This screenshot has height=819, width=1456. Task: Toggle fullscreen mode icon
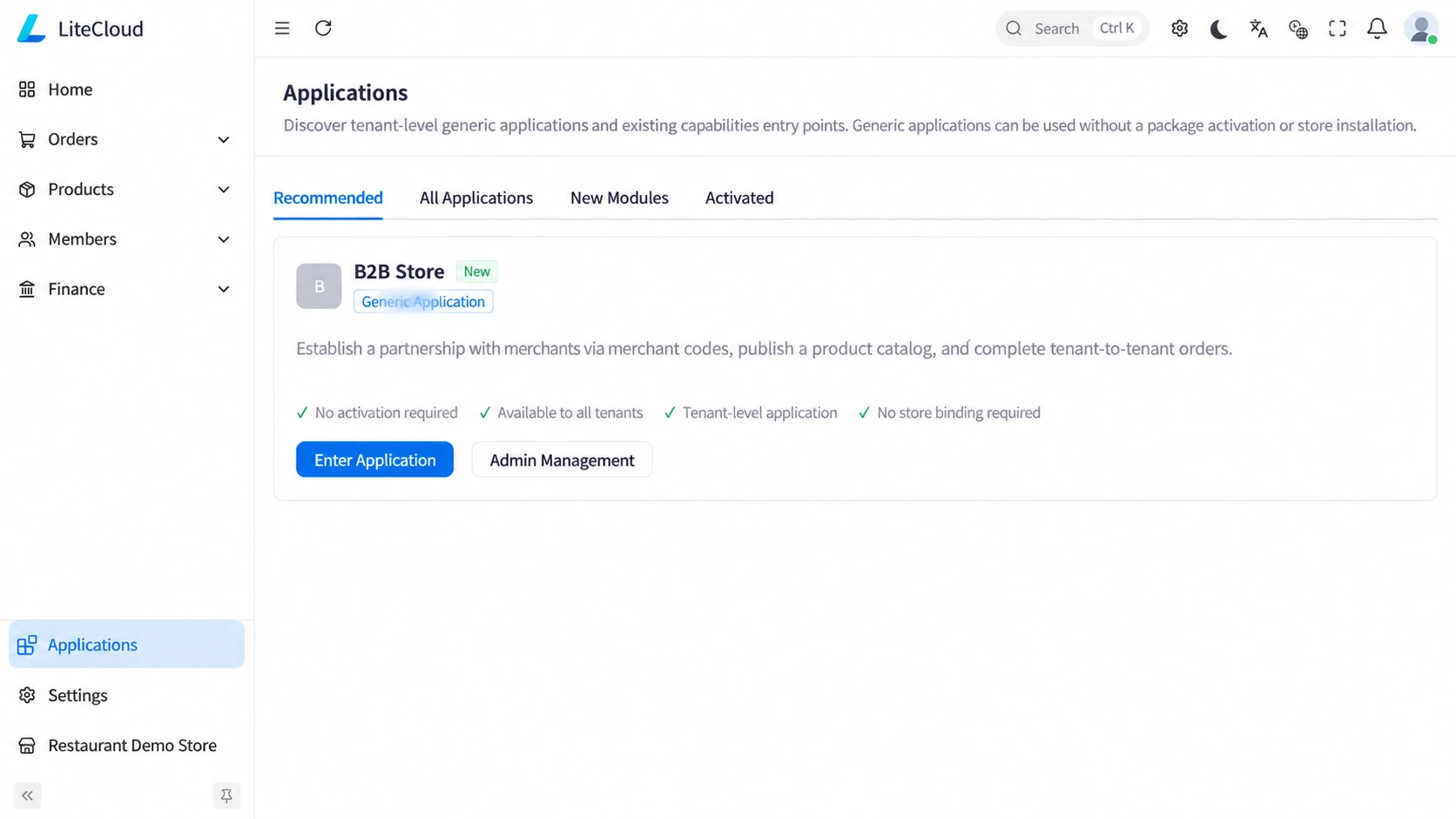1338,29
